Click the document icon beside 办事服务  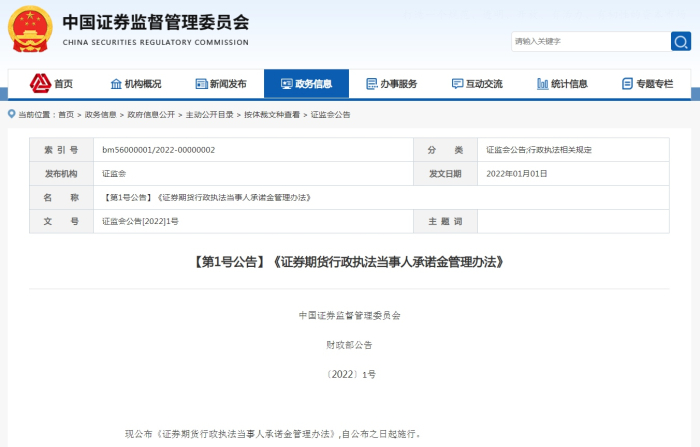[x=372, y=84]
